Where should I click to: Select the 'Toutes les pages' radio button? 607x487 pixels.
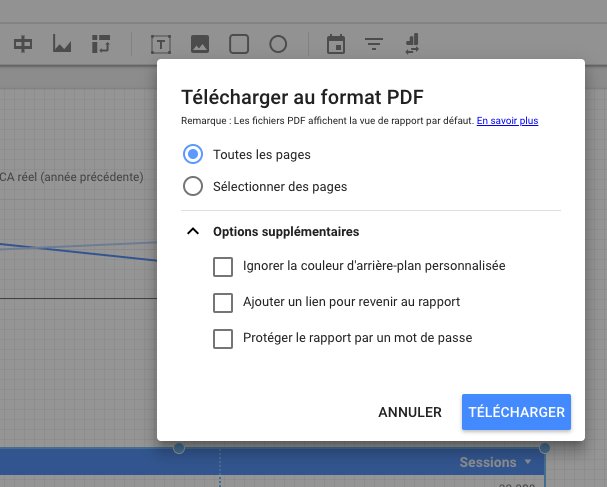click(x=193, y=154)
